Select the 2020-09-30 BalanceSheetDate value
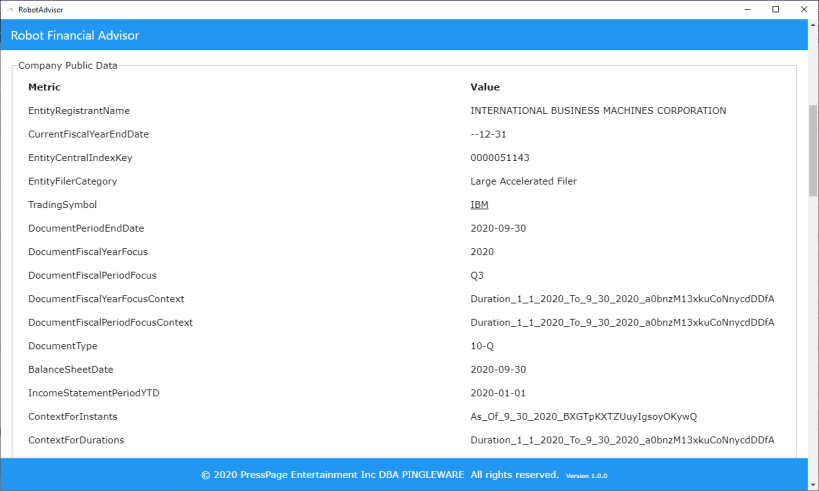Screen dimensions: 819x491 pyautogui.click(x=498, y=369)
